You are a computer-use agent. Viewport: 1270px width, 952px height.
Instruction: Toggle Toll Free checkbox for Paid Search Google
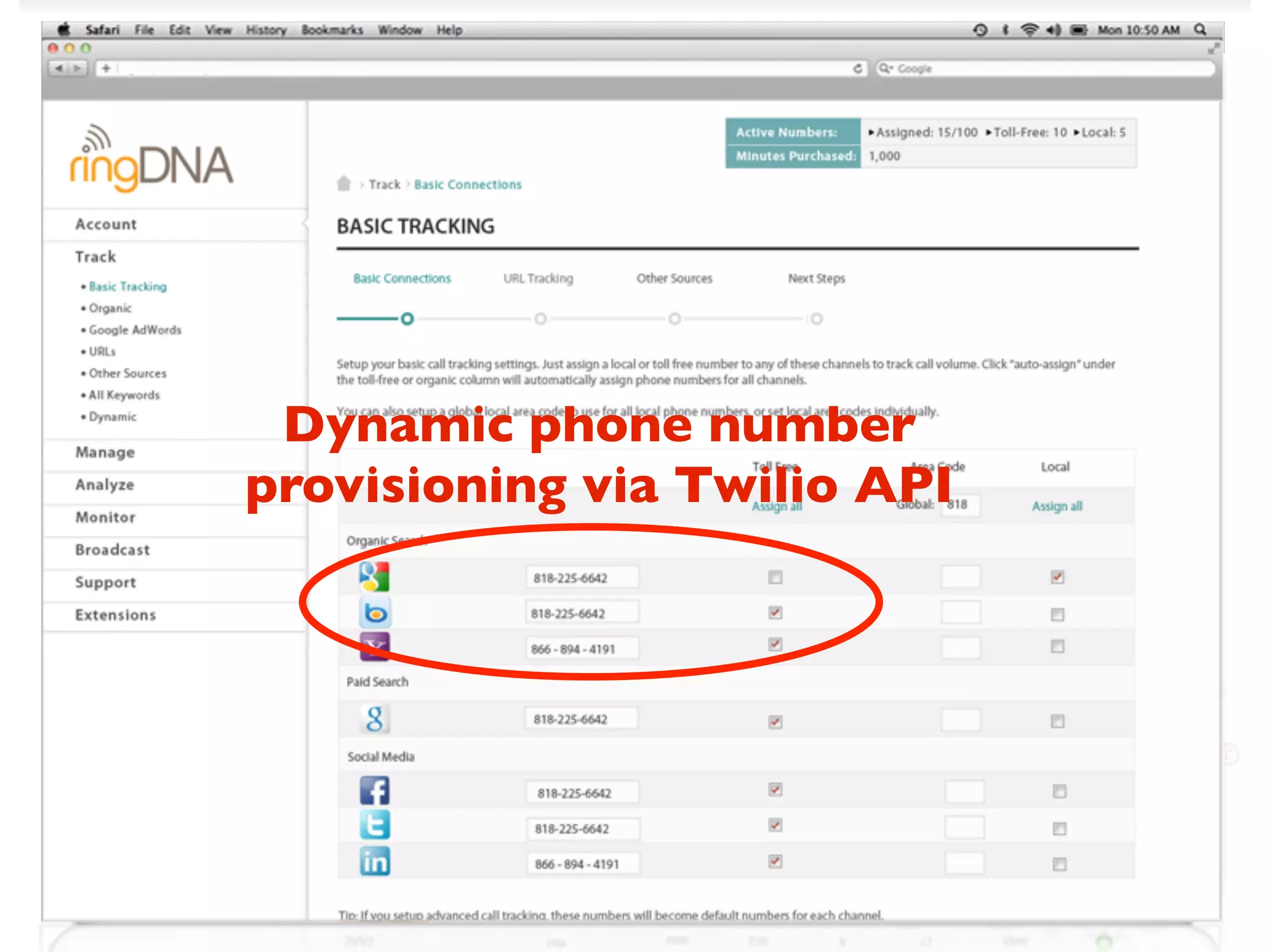tap(775, 721)
